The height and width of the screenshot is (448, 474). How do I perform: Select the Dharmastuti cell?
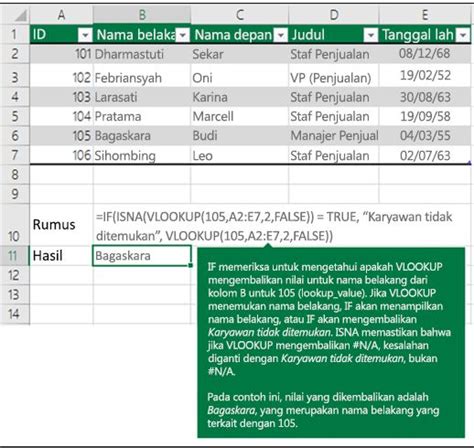point(142,54)
